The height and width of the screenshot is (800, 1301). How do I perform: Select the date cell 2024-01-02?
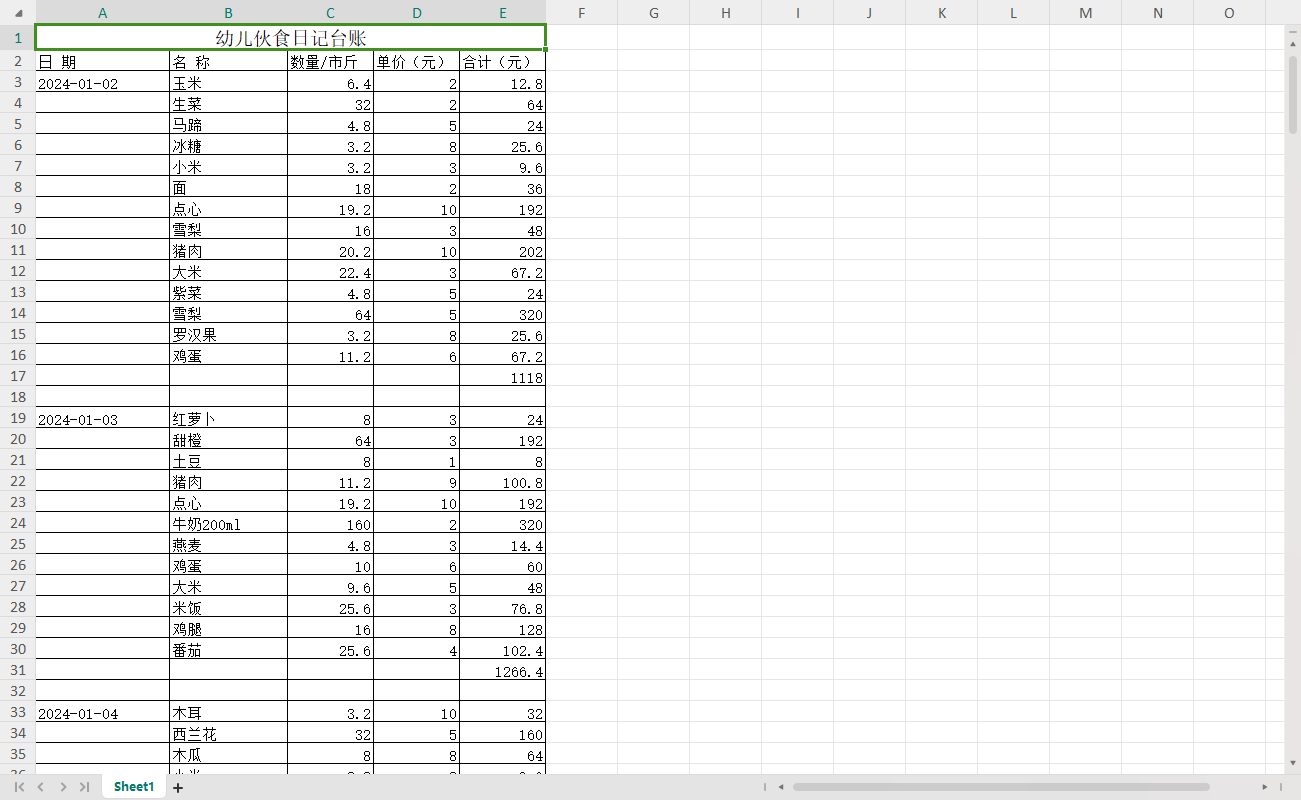[x=103, y=83]
